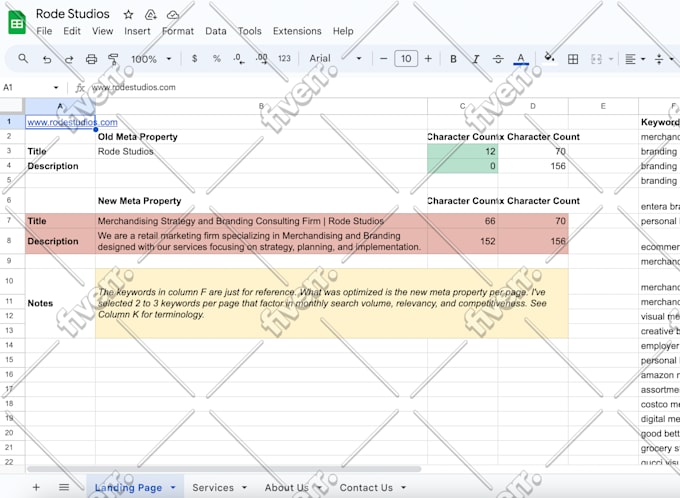
Task: Star the Rode Studios document
Action: [x=128, y=15]
